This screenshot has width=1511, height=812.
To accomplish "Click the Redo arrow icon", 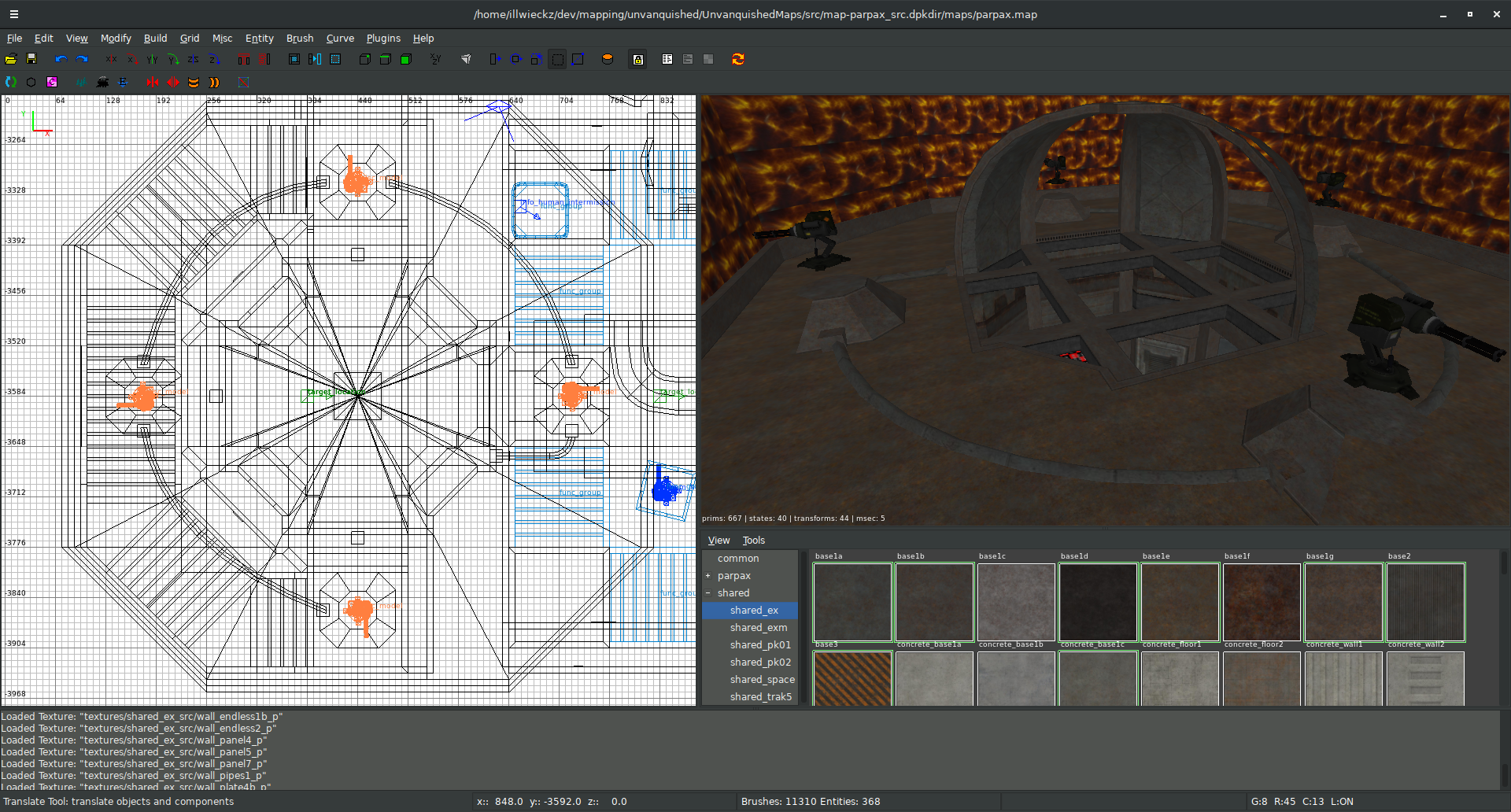I will [81, 59].
